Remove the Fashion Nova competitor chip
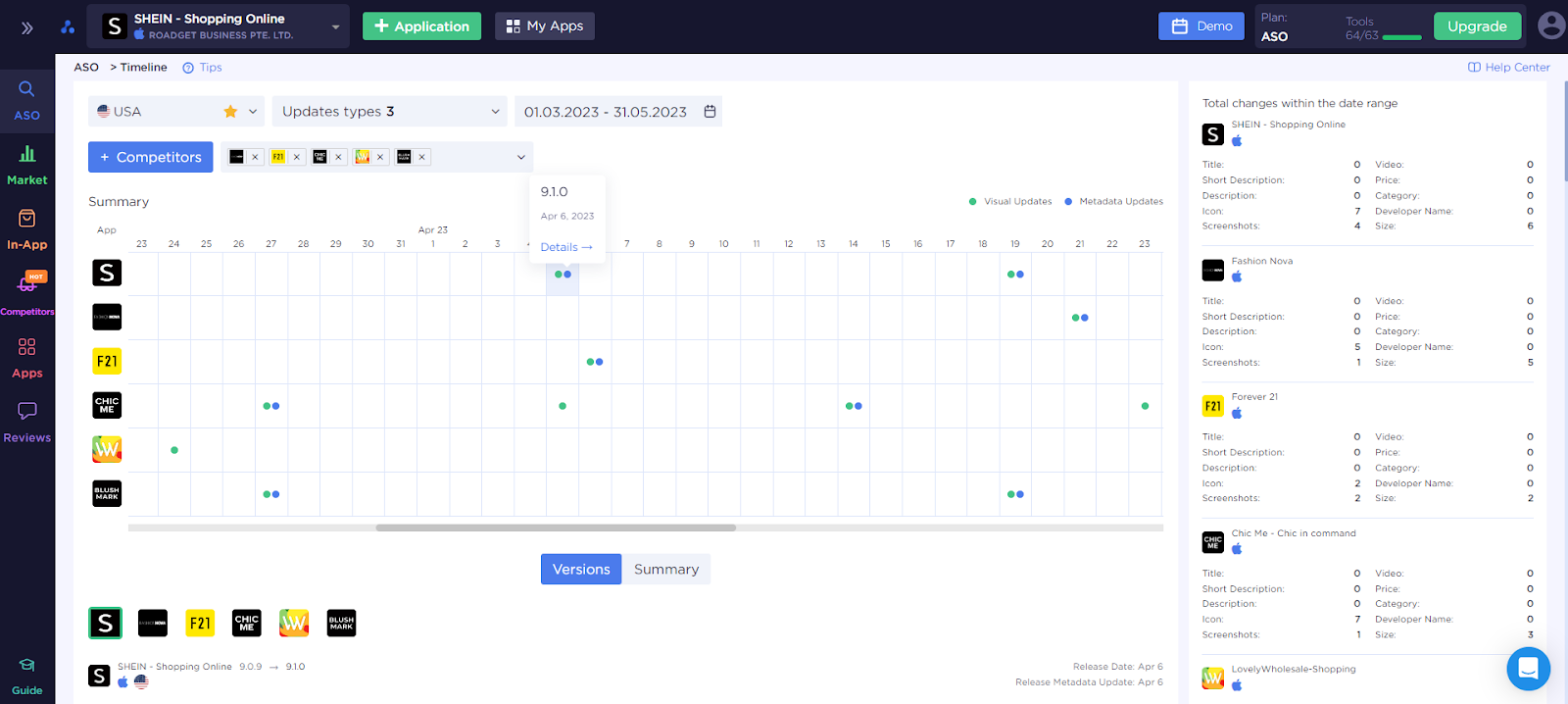Viewport: 1568px width, 704px height. point(255,157)
